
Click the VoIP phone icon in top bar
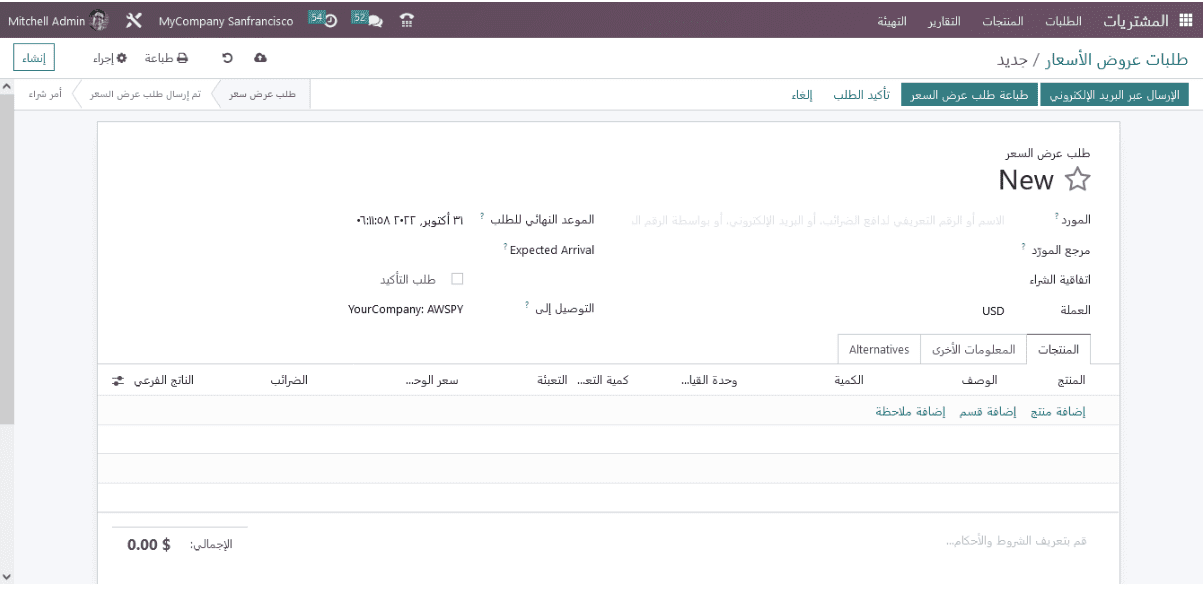[x=407, y=21]
